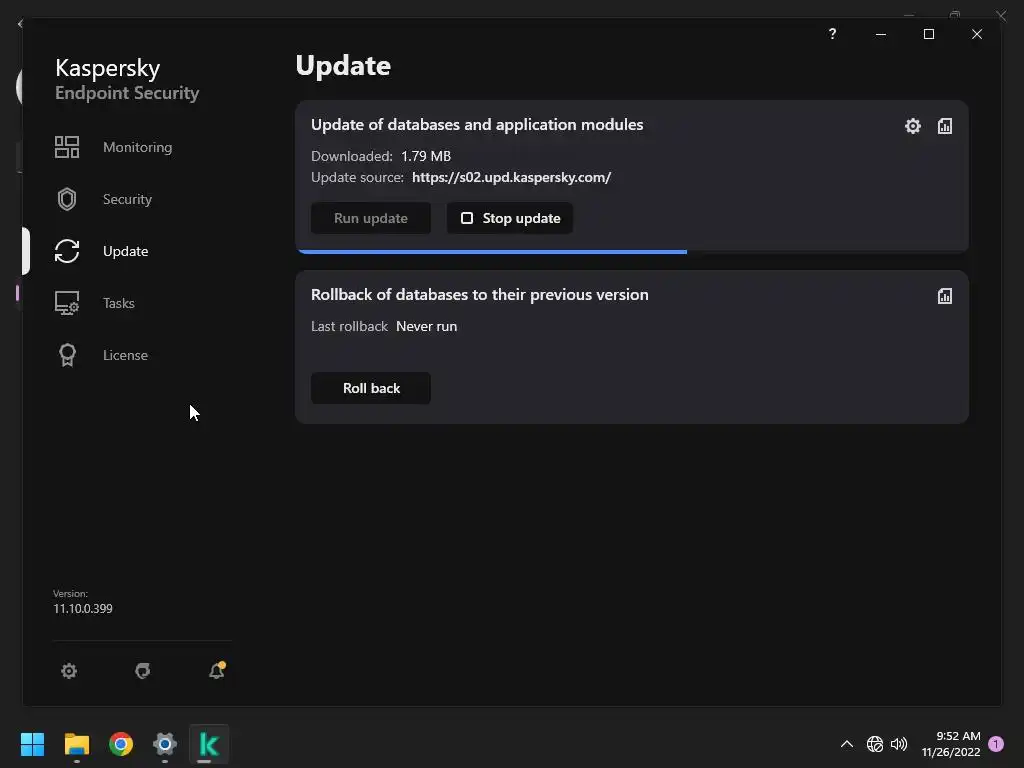Click 'Rollback of databases to their previous version' title

coord(479,295)
